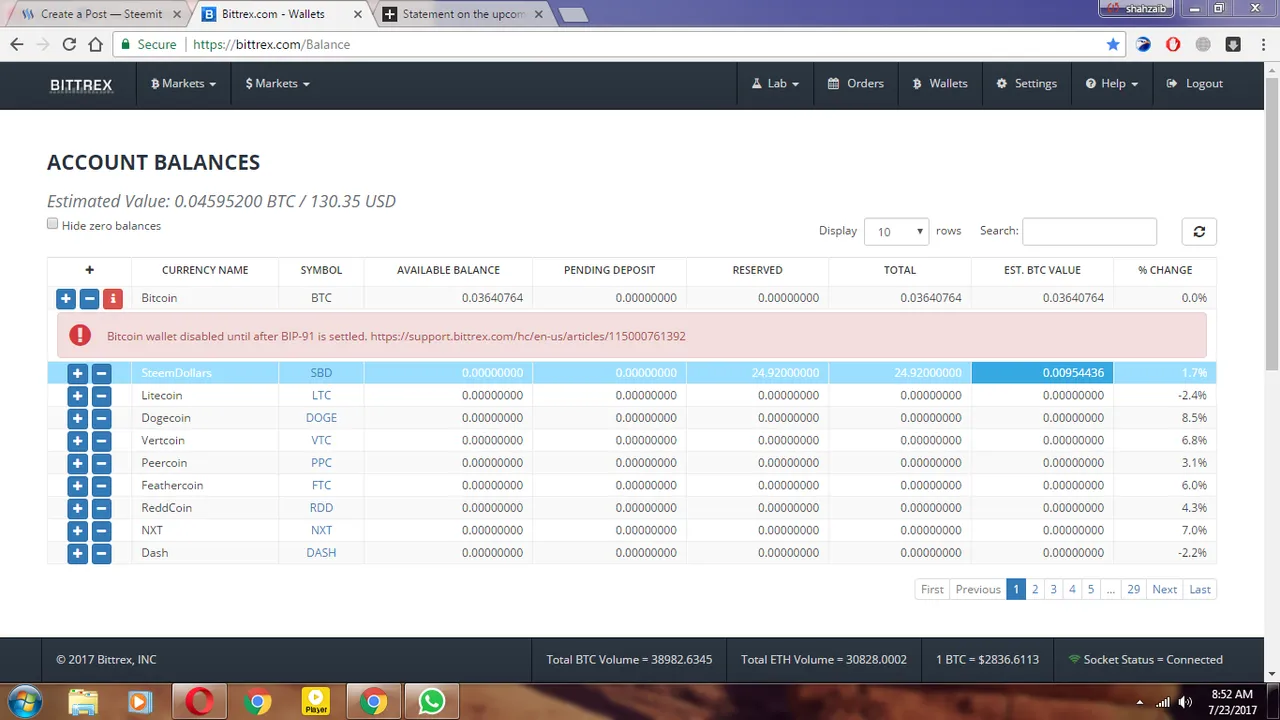
Task: Go to page 3 of balances
Action: tap(1053, 590)
